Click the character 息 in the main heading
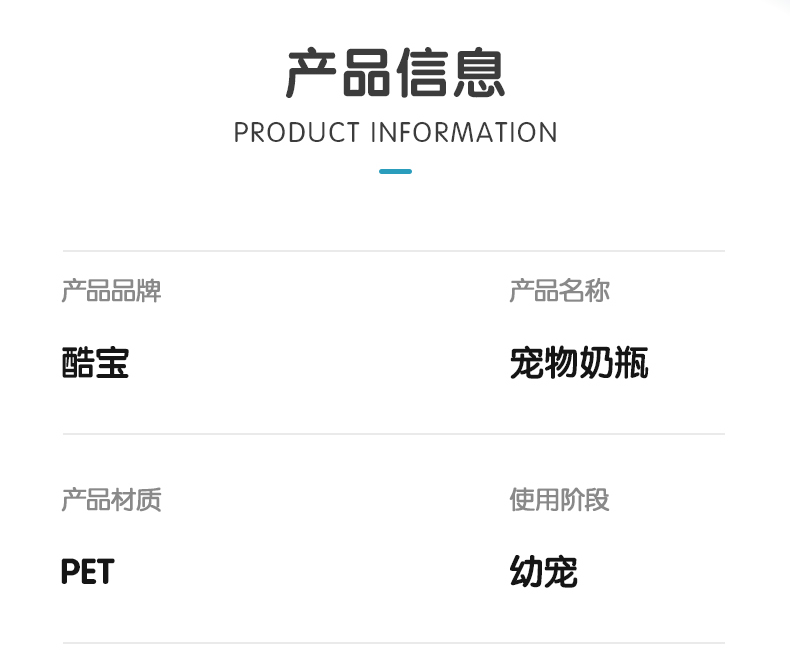This screenshot has width=790, height=668. click(478, 72)
